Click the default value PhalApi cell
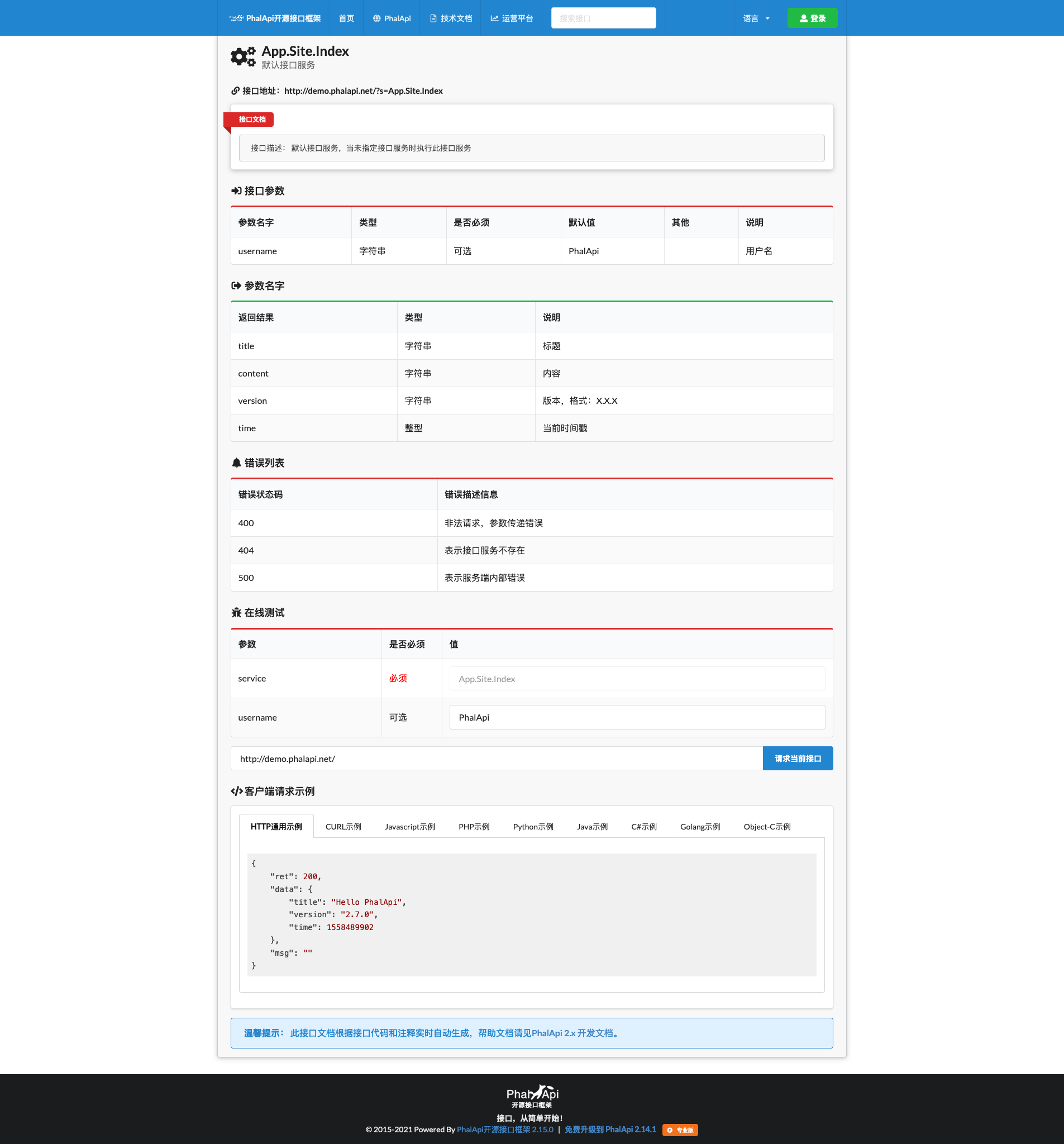The image size is (1064, 1144). [612, 251]
